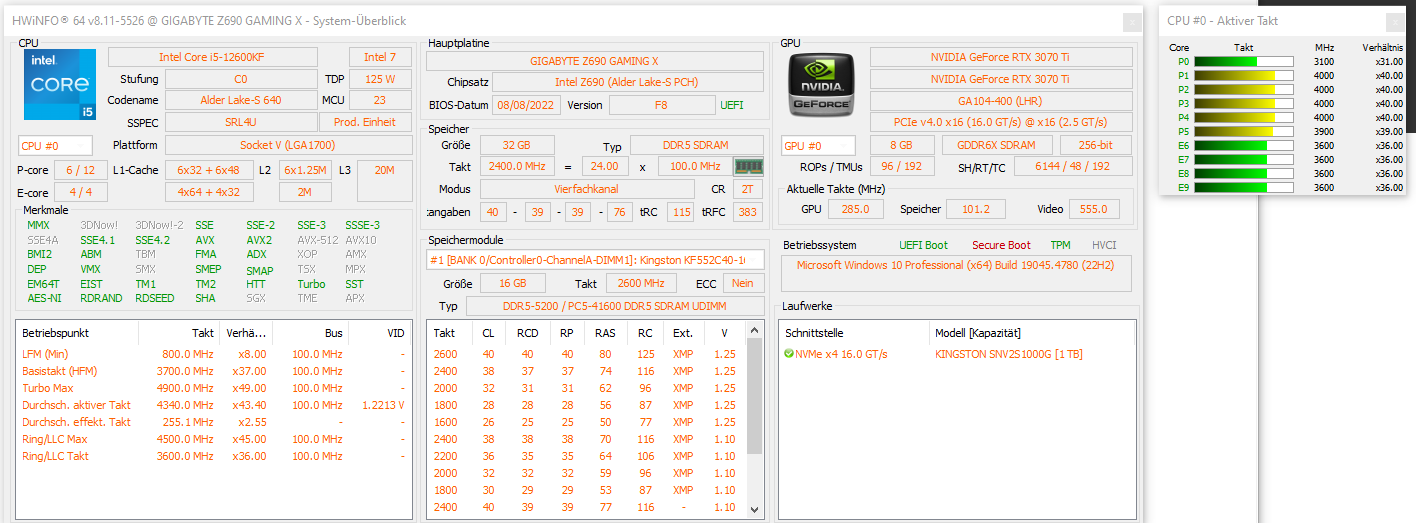Click the RAS column header

pyautogui.click(x=605, y=332)
